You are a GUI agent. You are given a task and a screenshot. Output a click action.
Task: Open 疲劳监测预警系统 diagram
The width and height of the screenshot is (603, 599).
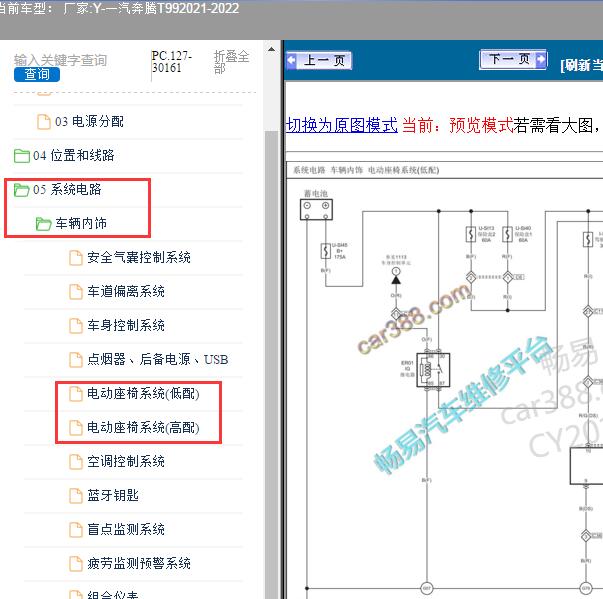click(x=139, y=563)
